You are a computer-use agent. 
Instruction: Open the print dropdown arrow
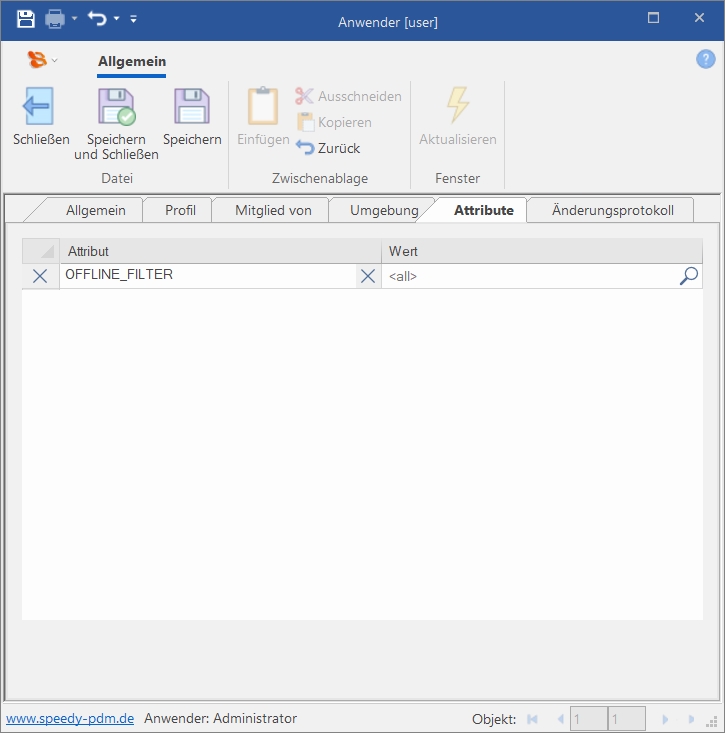click(74, 19)
